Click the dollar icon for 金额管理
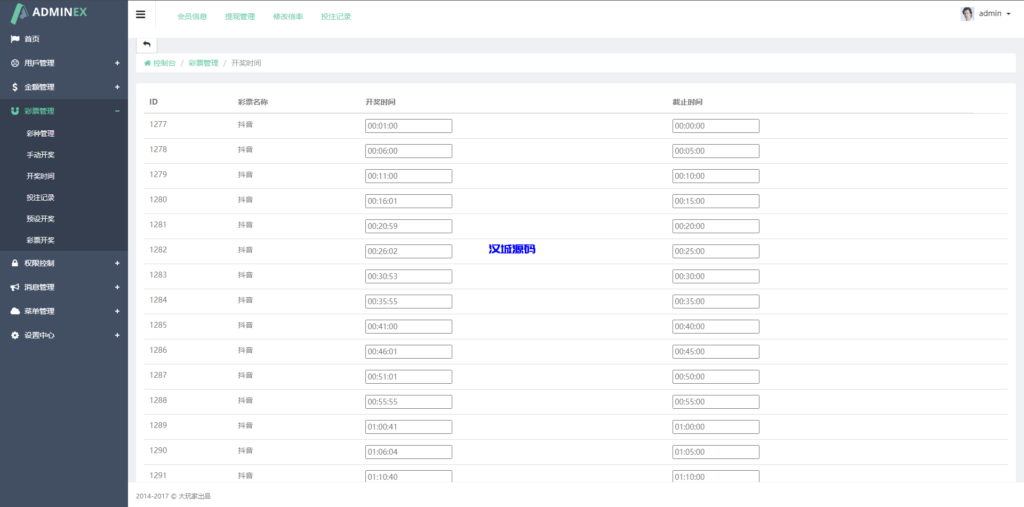 pos(15,87)
